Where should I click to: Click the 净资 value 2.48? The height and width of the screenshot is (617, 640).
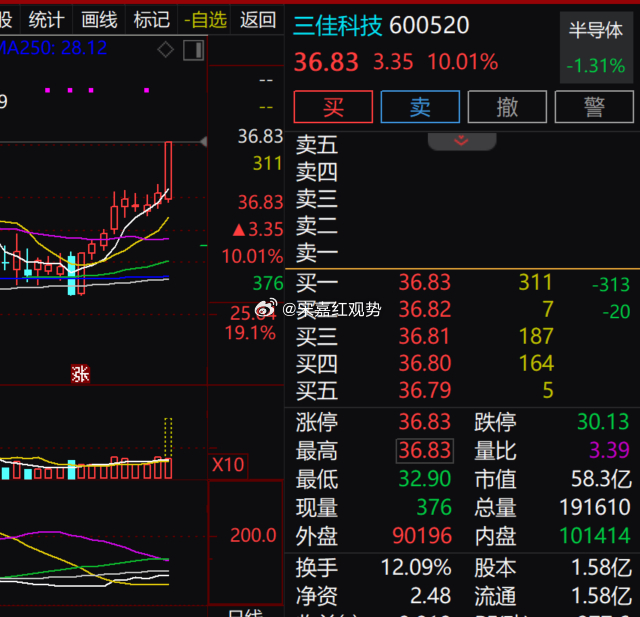[431, 596]
